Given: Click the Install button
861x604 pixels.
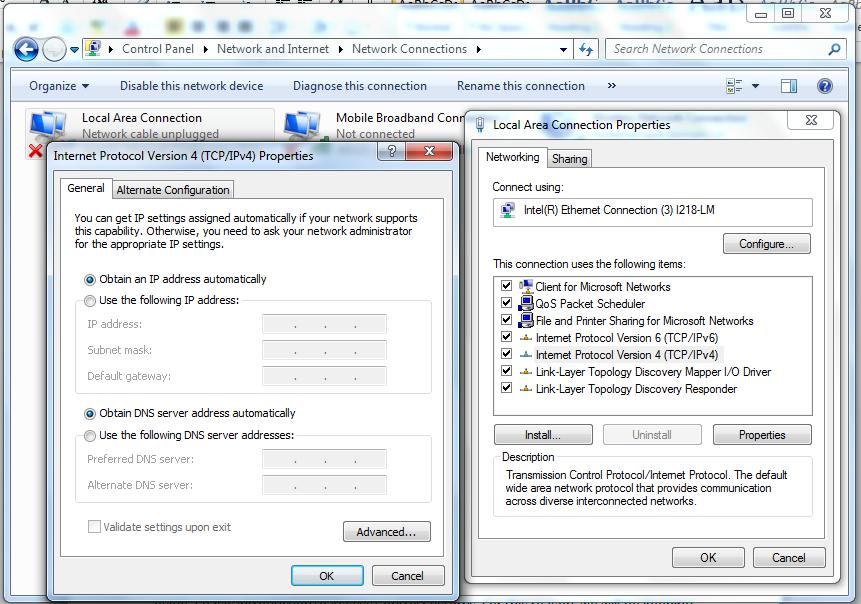Looking at the screenshot, I should (543, 435).
